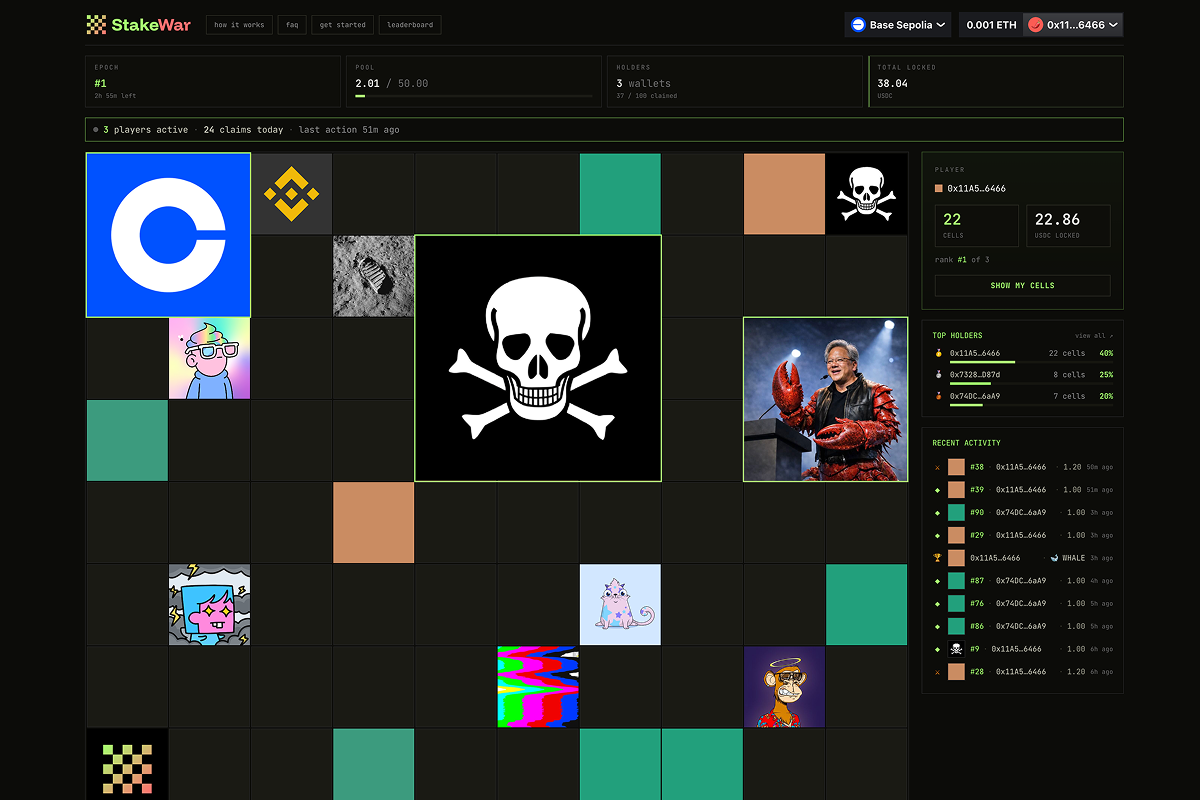Click the pool progress bar under 2.01 / 50.00
Viewport: 1200px width, 800px height.
click(x=473, y=97)
